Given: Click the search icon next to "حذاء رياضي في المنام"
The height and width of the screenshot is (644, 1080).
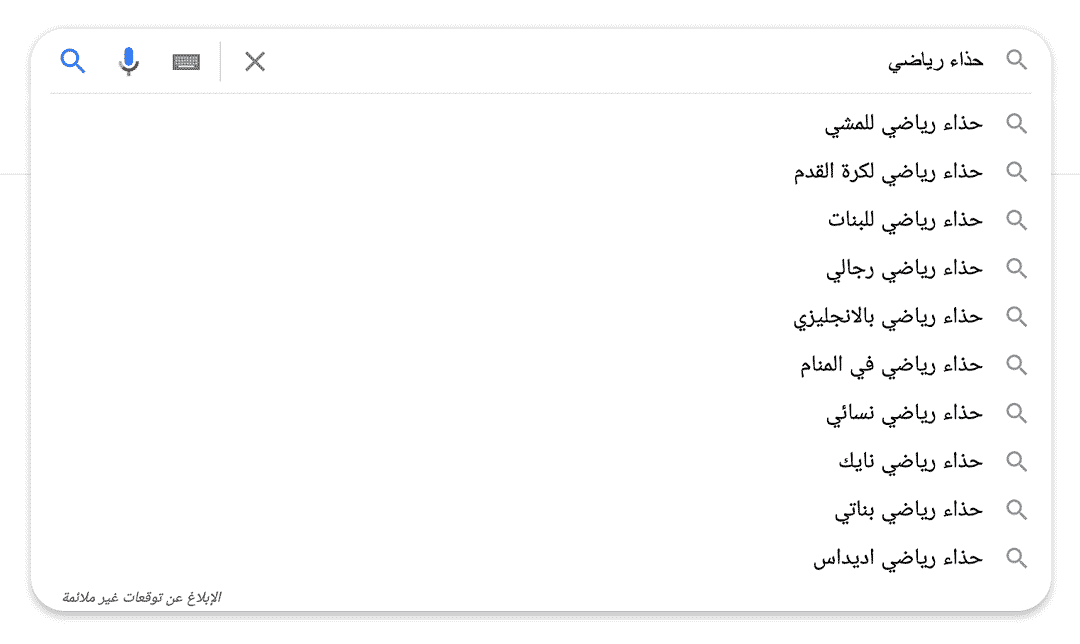Looking at the screenshot, I should (1017, 364).
